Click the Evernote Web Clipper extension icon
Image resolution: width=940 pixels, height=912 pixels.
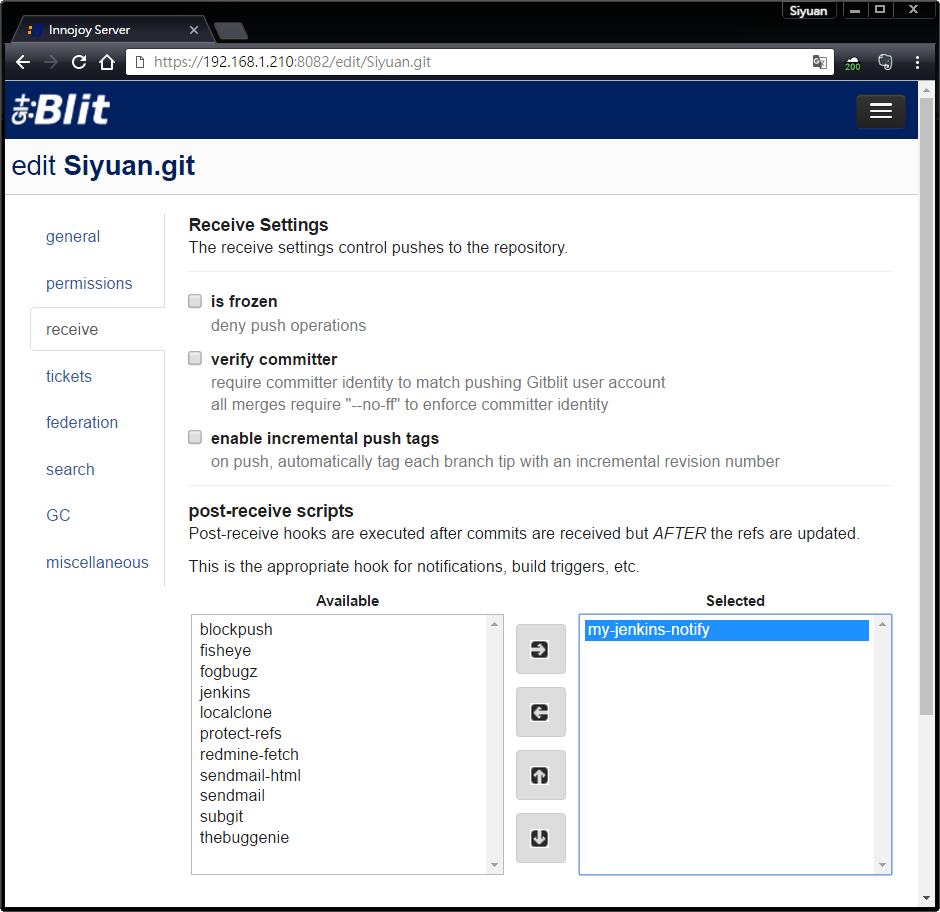(885, 62)
